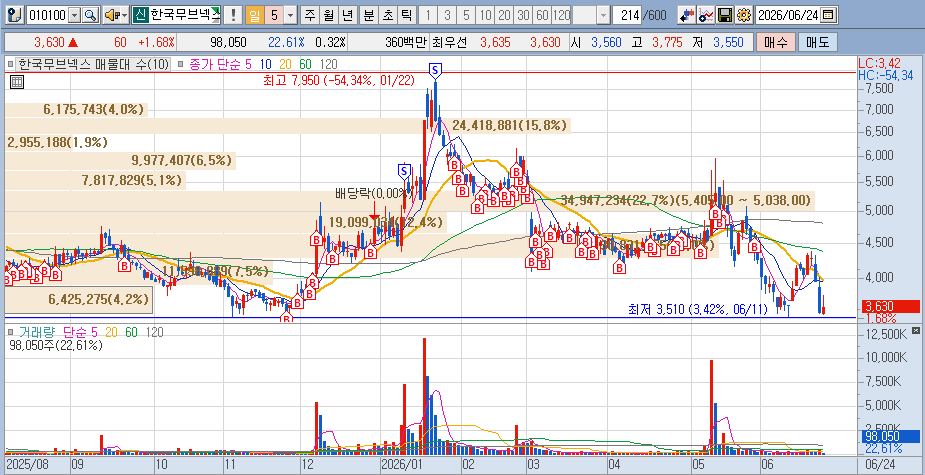Switch to 초 second chart
Viewport: 925px width, 475px height.
pos(387,15)
